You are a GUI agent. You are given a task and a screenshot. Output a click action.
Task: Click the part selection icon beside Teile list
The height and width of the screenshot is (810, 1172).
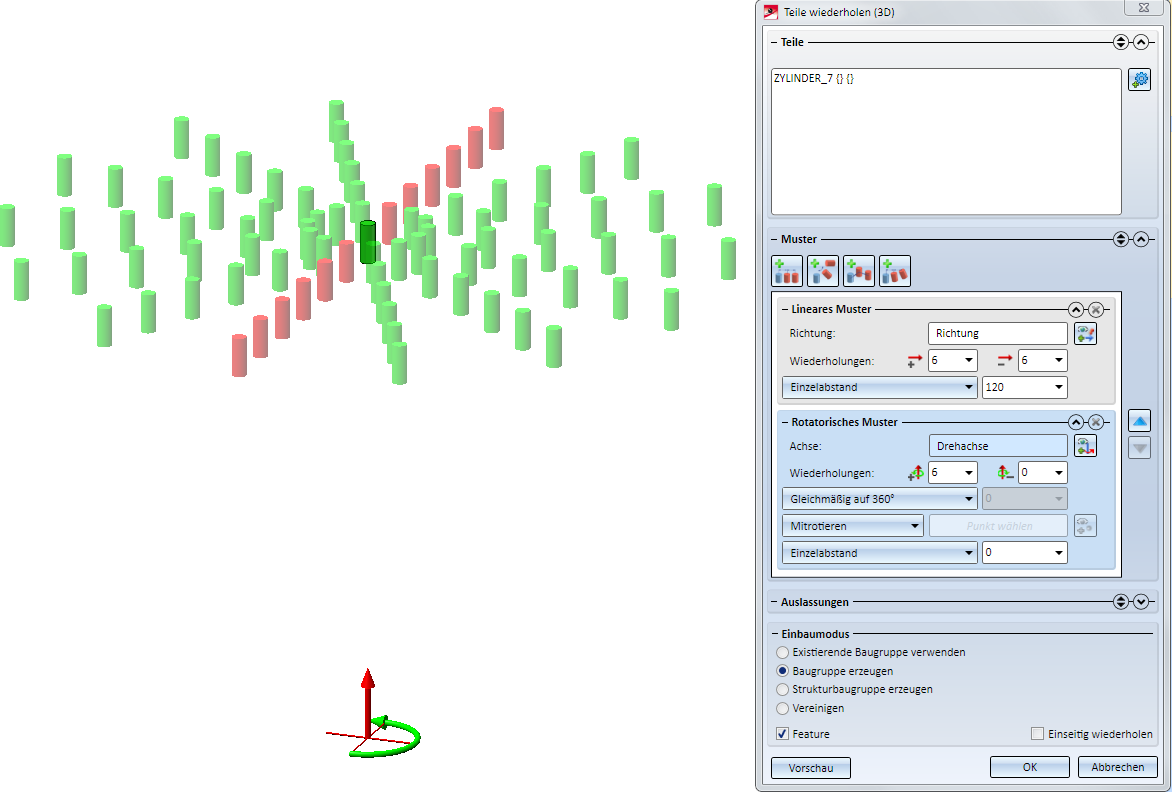(x=1139, y=79)
